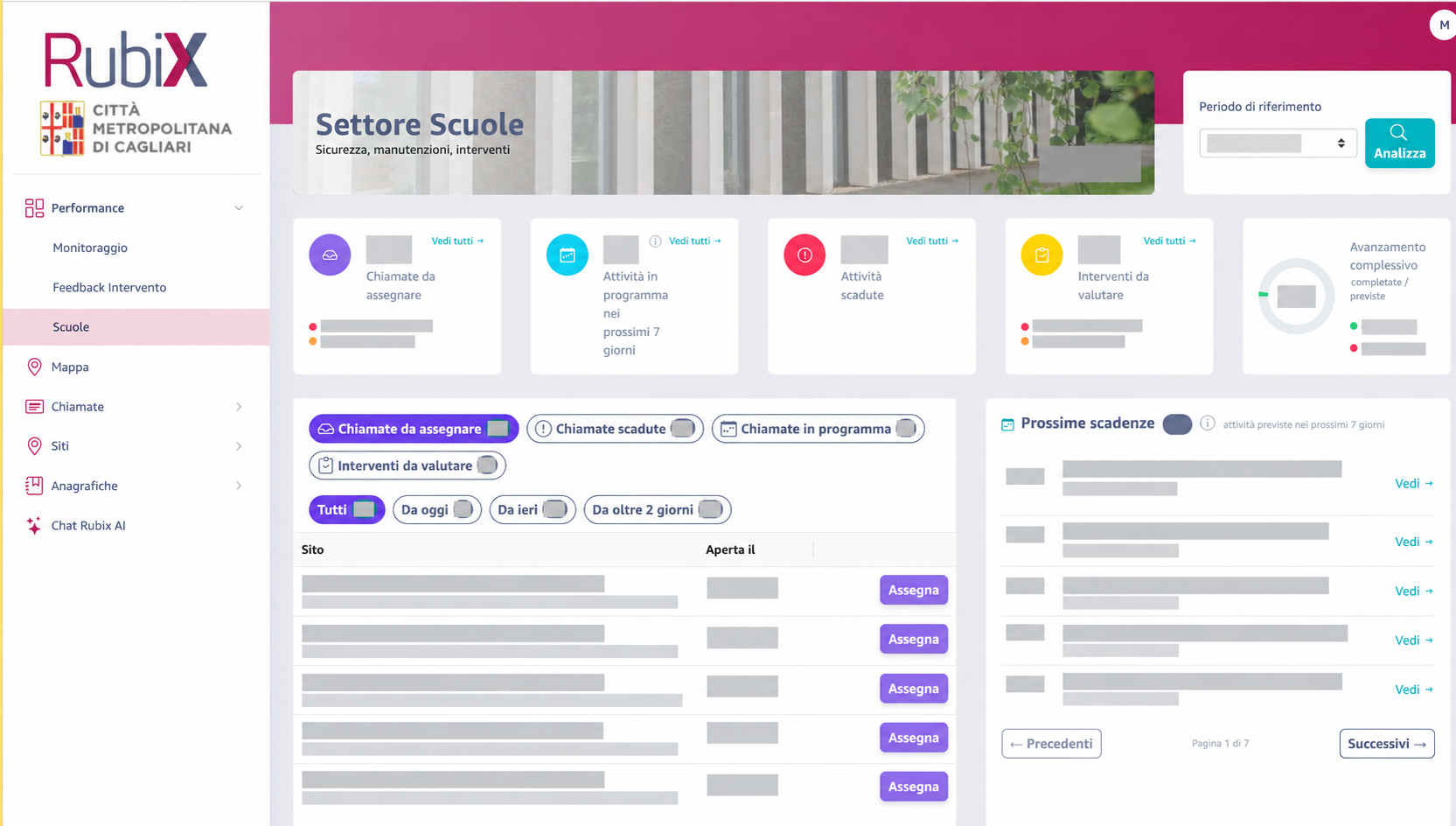Expand the Anagrafiche submenu chevron
This screenshot has width=1456, height=826.
coord(239,486)
